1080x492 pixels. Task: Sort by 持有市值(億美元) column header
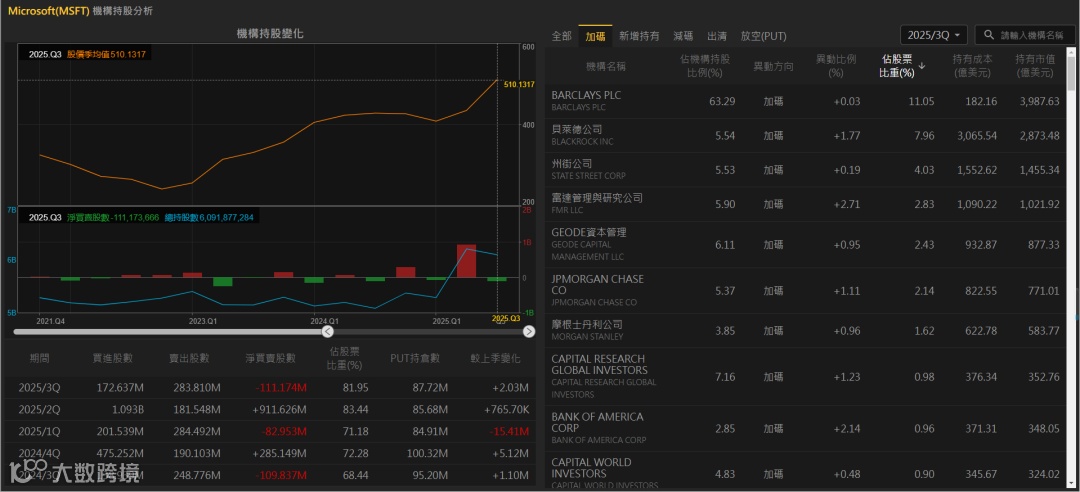click(1035, 66)
